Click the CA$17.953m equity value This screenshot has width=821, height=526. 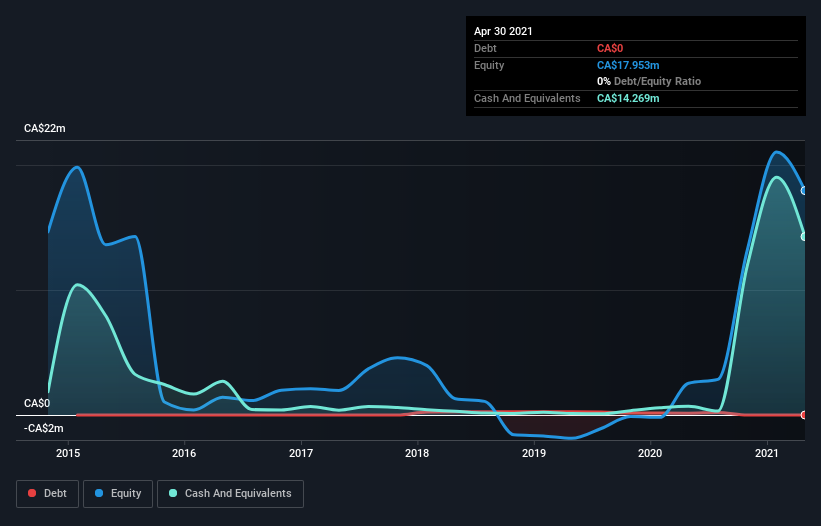pos(628,65)
